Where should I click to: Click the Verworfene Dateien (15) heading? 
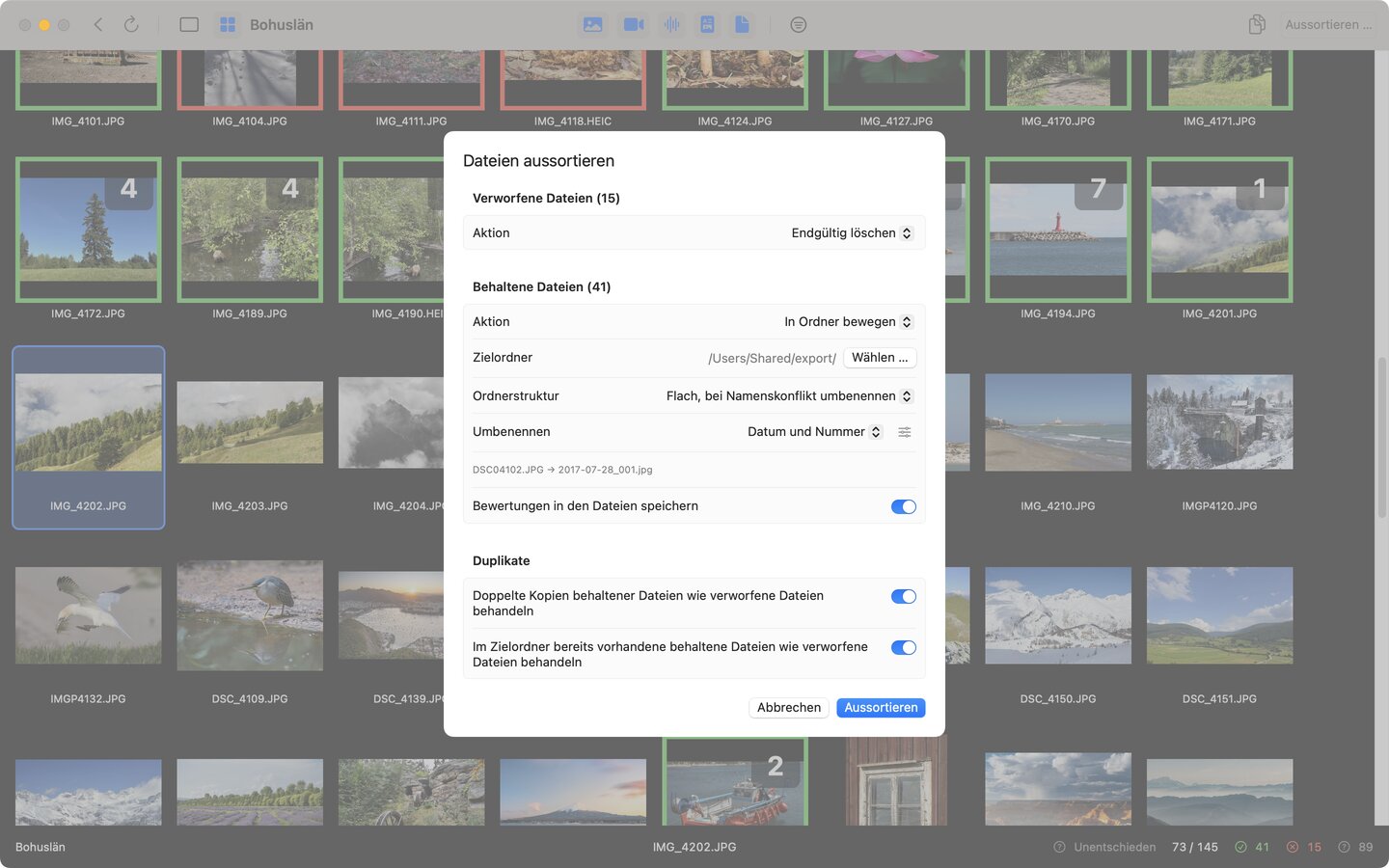546,199
